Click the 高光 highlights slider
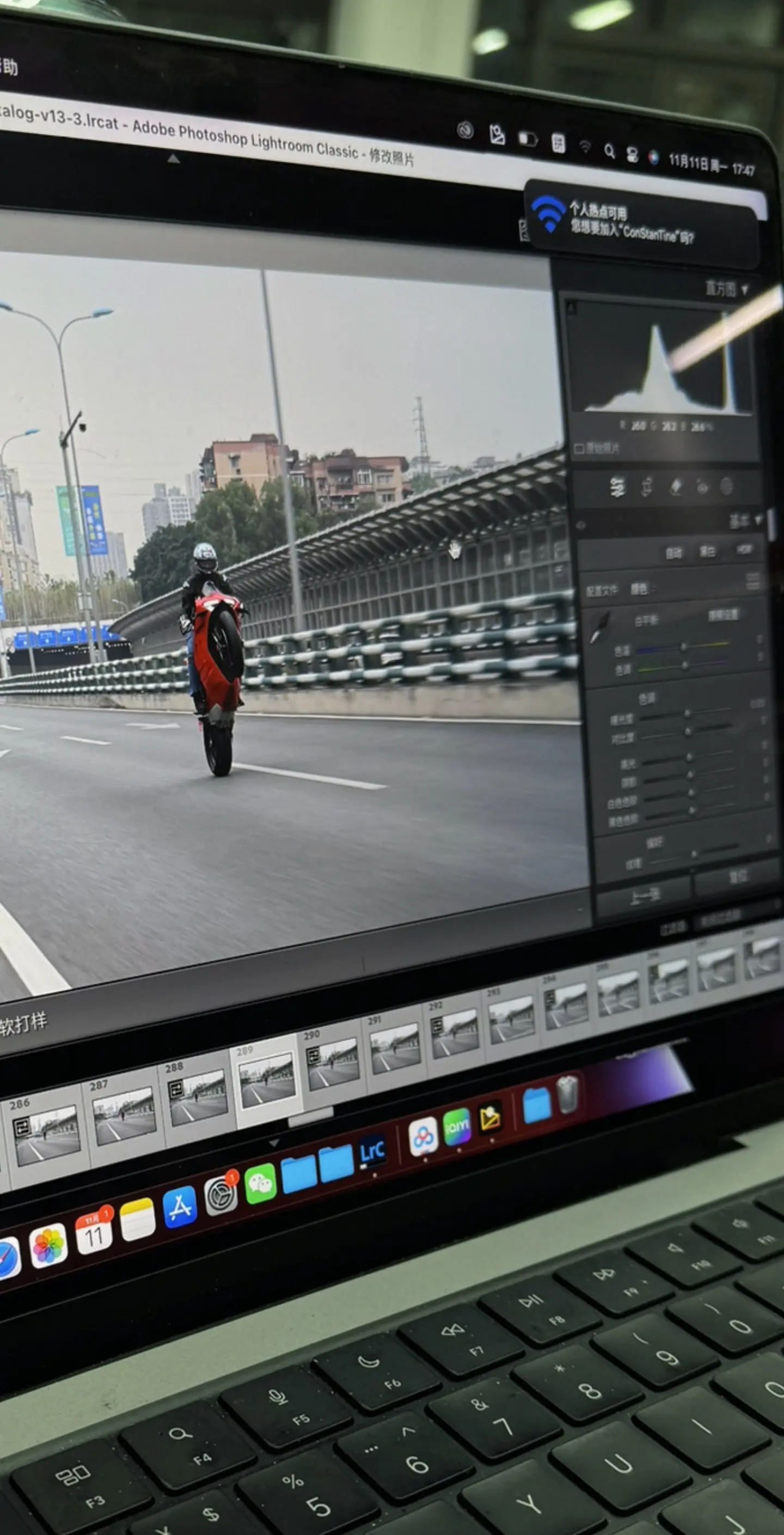Viewport: 784px width, 1535px height. click(689, 758)
